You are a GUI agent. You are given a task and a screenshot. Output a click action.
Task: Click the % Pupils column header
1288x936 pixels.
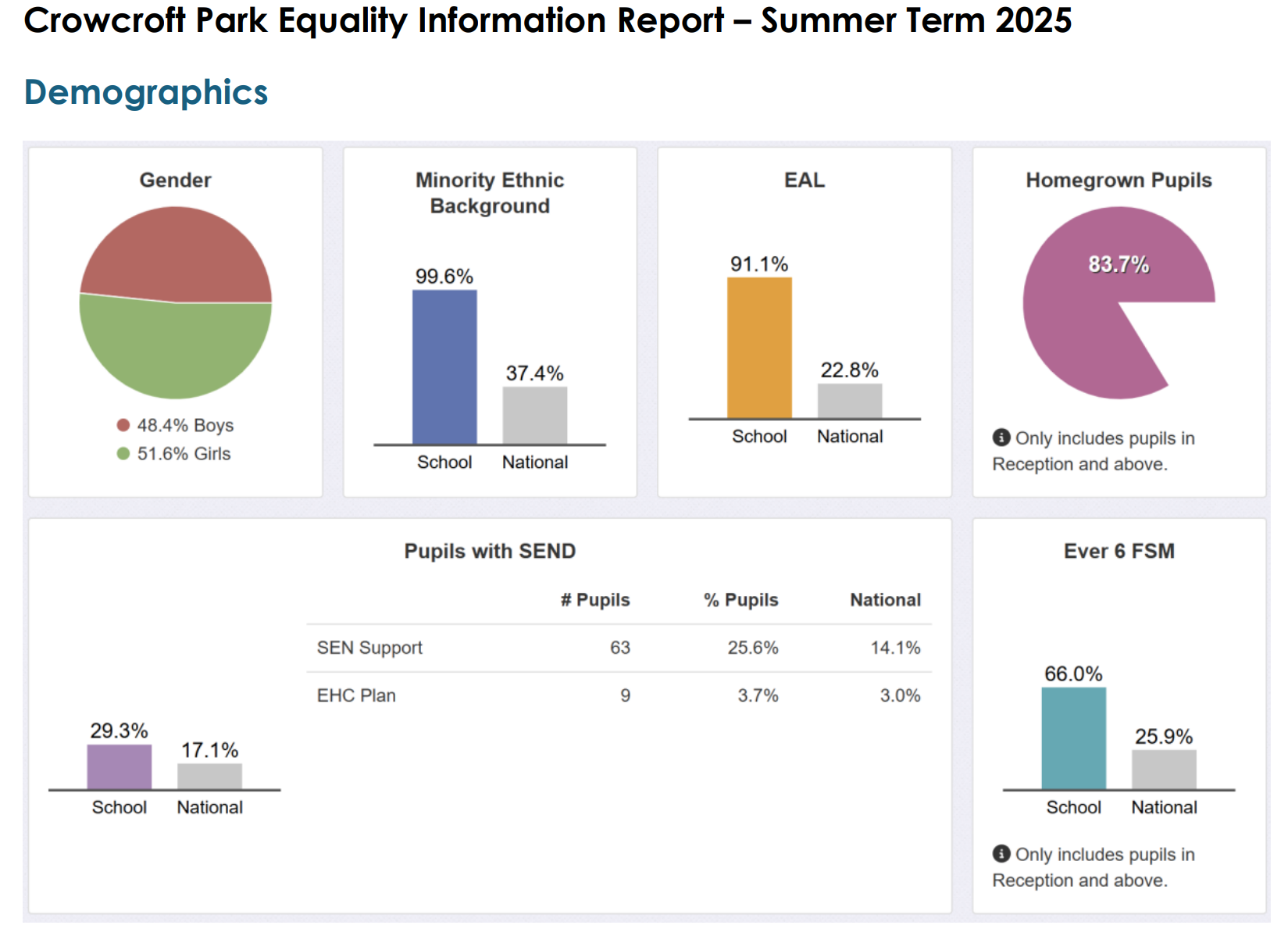pyautogui.click(x=740, y=600)
